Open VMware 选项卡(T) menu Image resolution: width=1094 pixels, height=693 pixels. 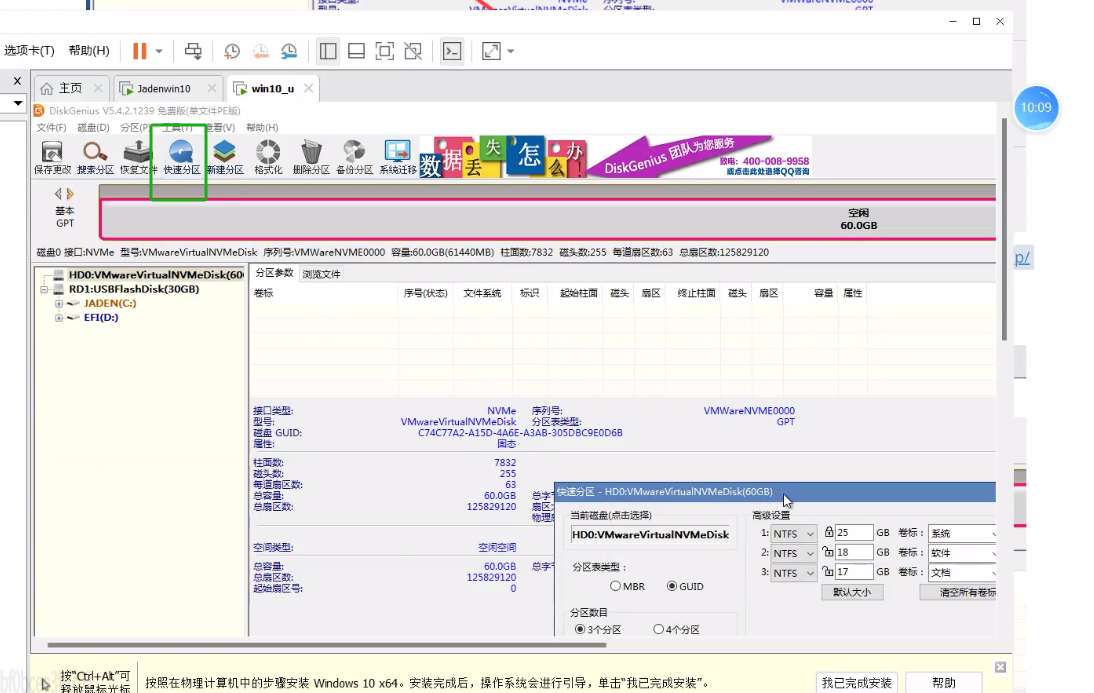point(29,50)
